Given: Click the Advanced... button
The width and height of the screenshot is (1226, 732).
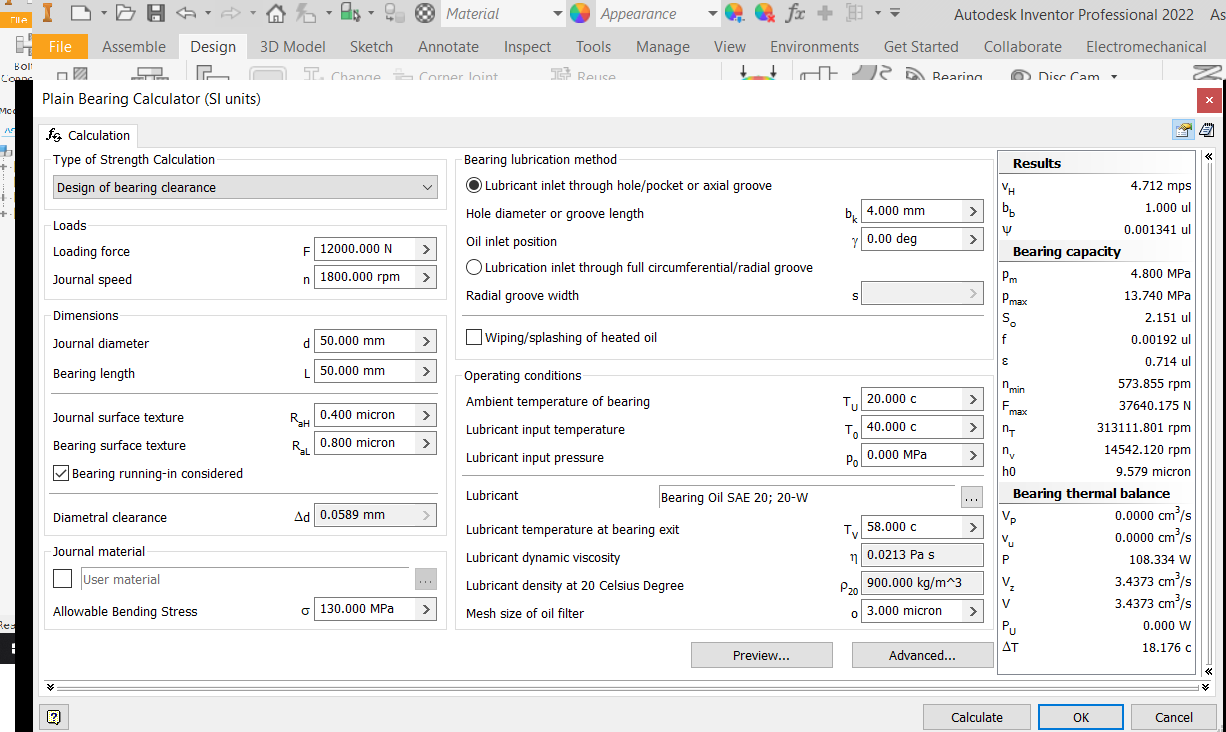Looking at the screenshot, I should [x=922, y=655].
